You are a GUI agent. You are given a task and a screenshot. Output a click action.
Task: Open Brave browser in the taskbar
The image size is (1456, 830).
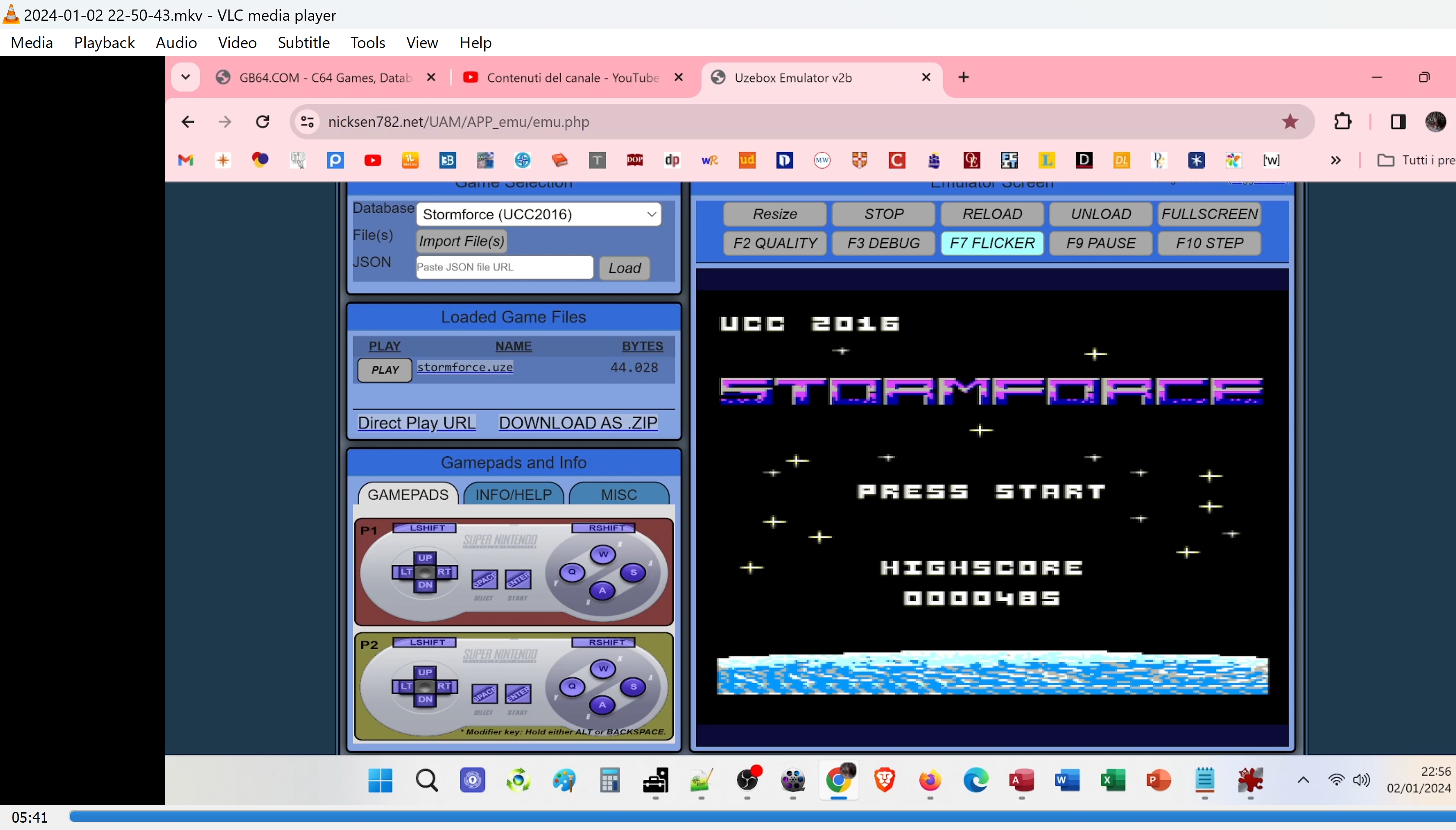[884, 780]
